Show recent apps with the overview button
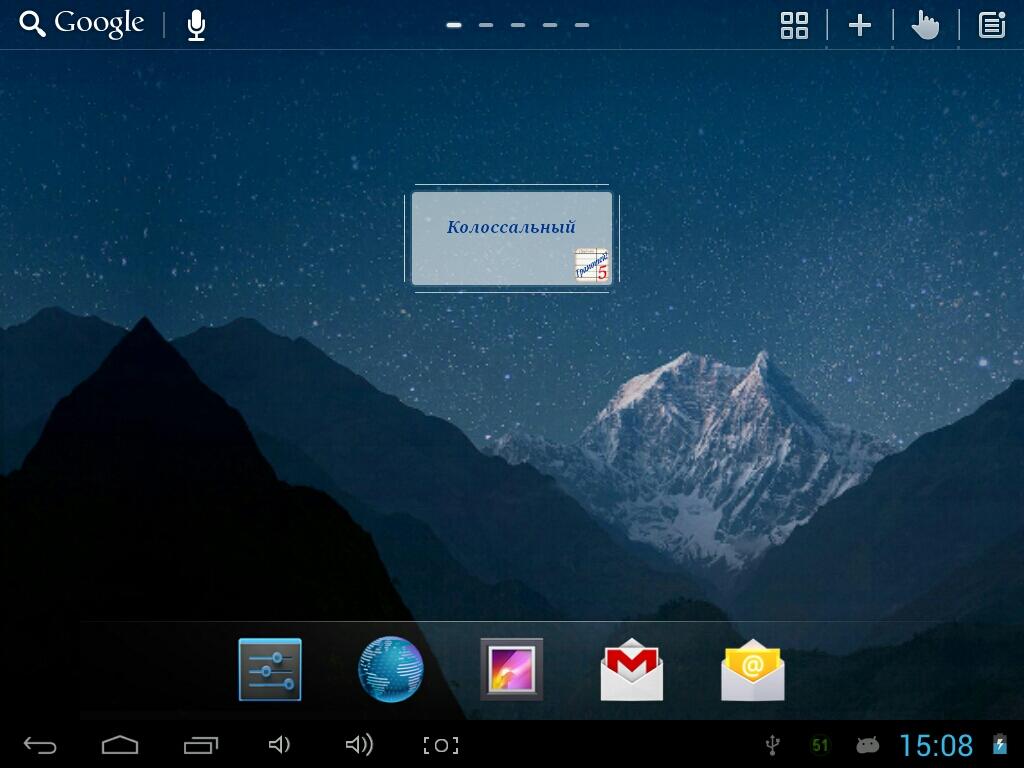1024x768 pixels. pos(200,745)
